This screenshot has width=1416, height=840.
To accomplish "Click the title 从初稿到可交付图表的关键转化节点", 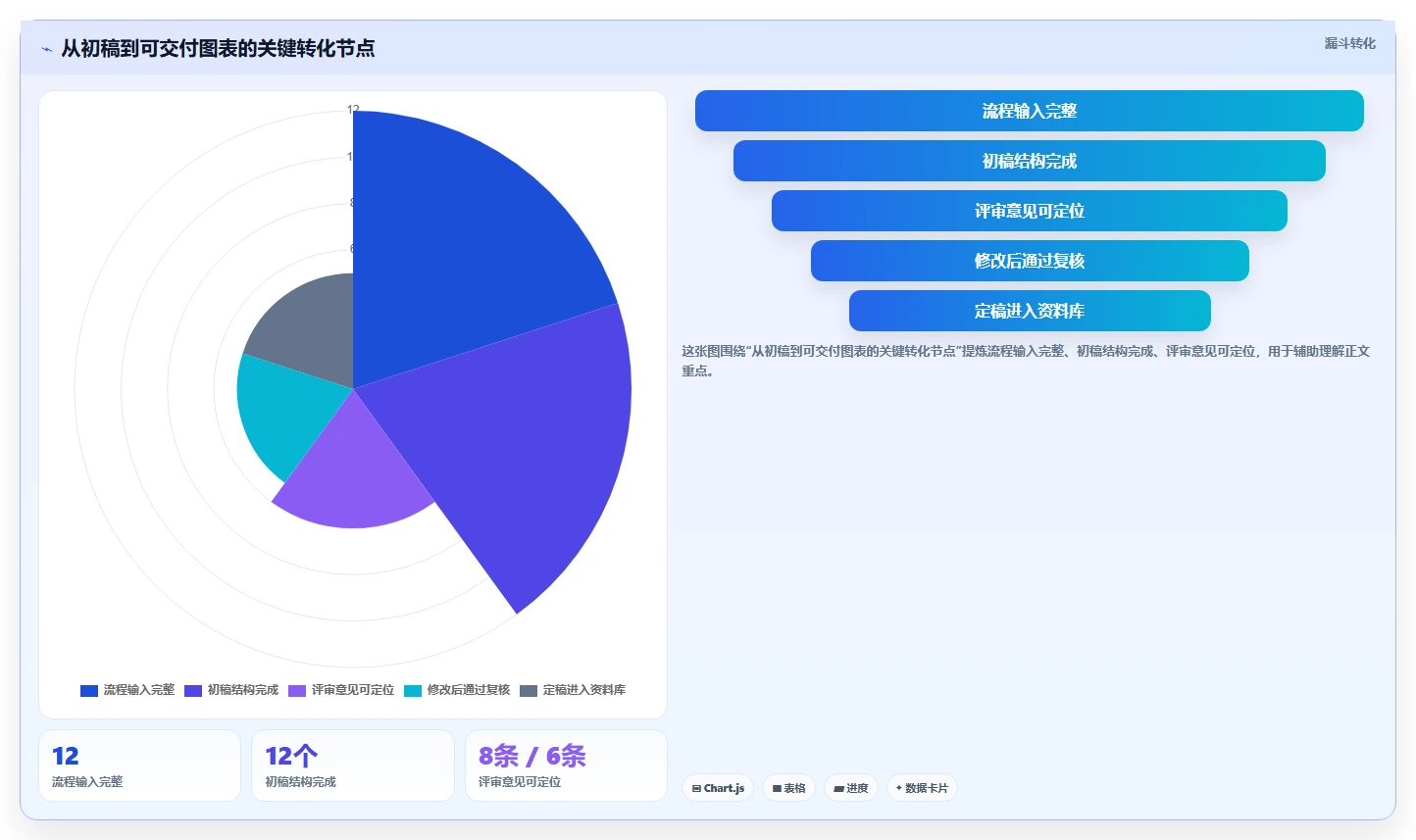I will pyautogui.click(x=218, y=48).
